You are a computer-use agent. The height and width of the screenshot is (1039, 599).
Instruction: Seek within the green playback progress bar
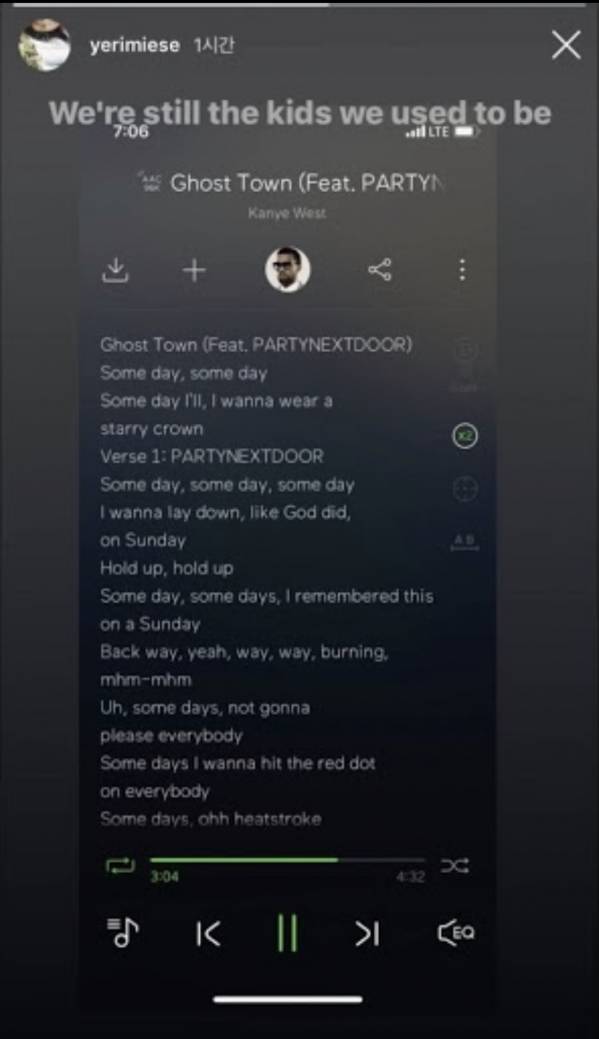[288, 860]
